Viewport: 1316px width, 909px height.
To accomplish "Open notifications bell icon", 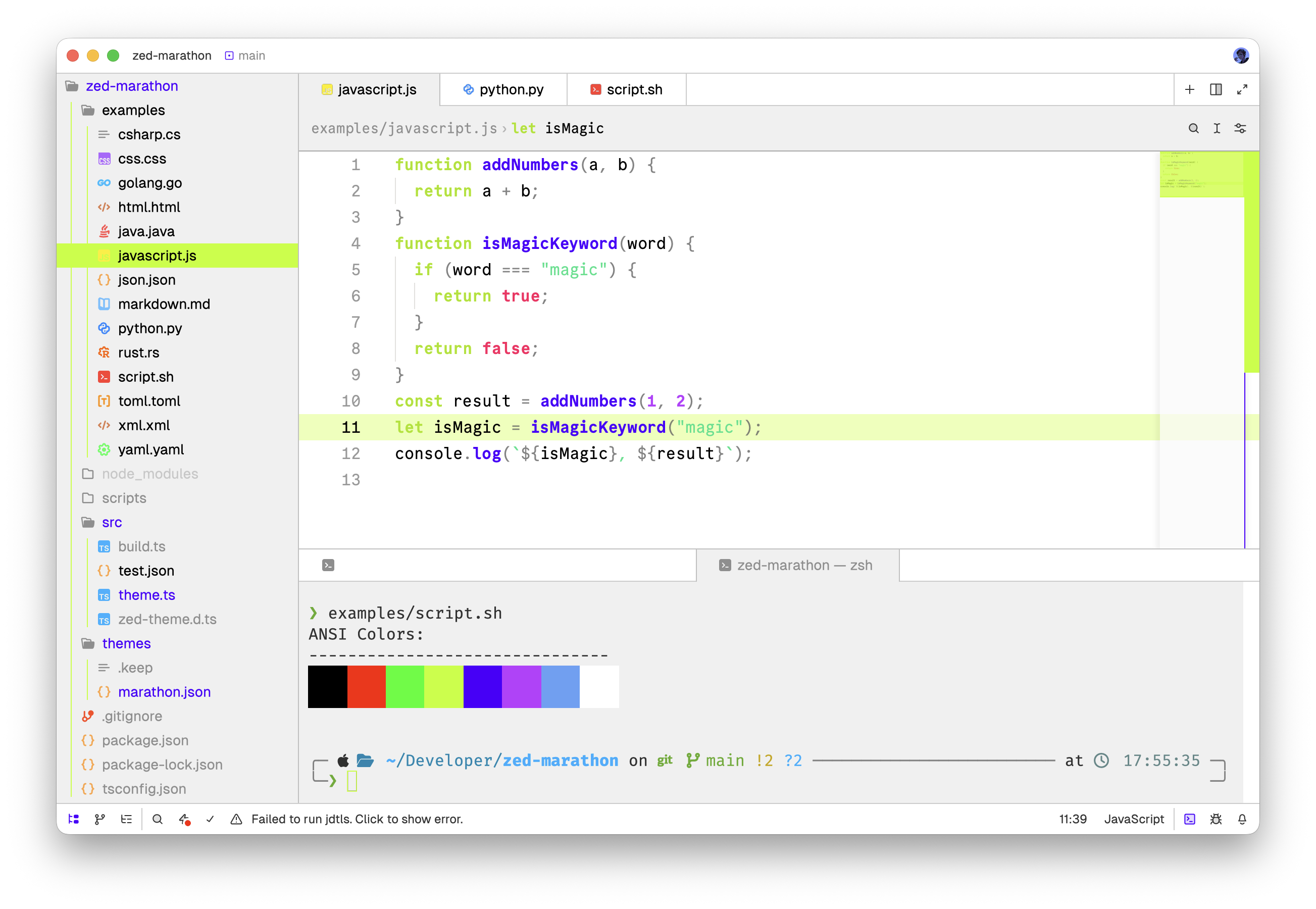I will click(x=1242, y=819).
